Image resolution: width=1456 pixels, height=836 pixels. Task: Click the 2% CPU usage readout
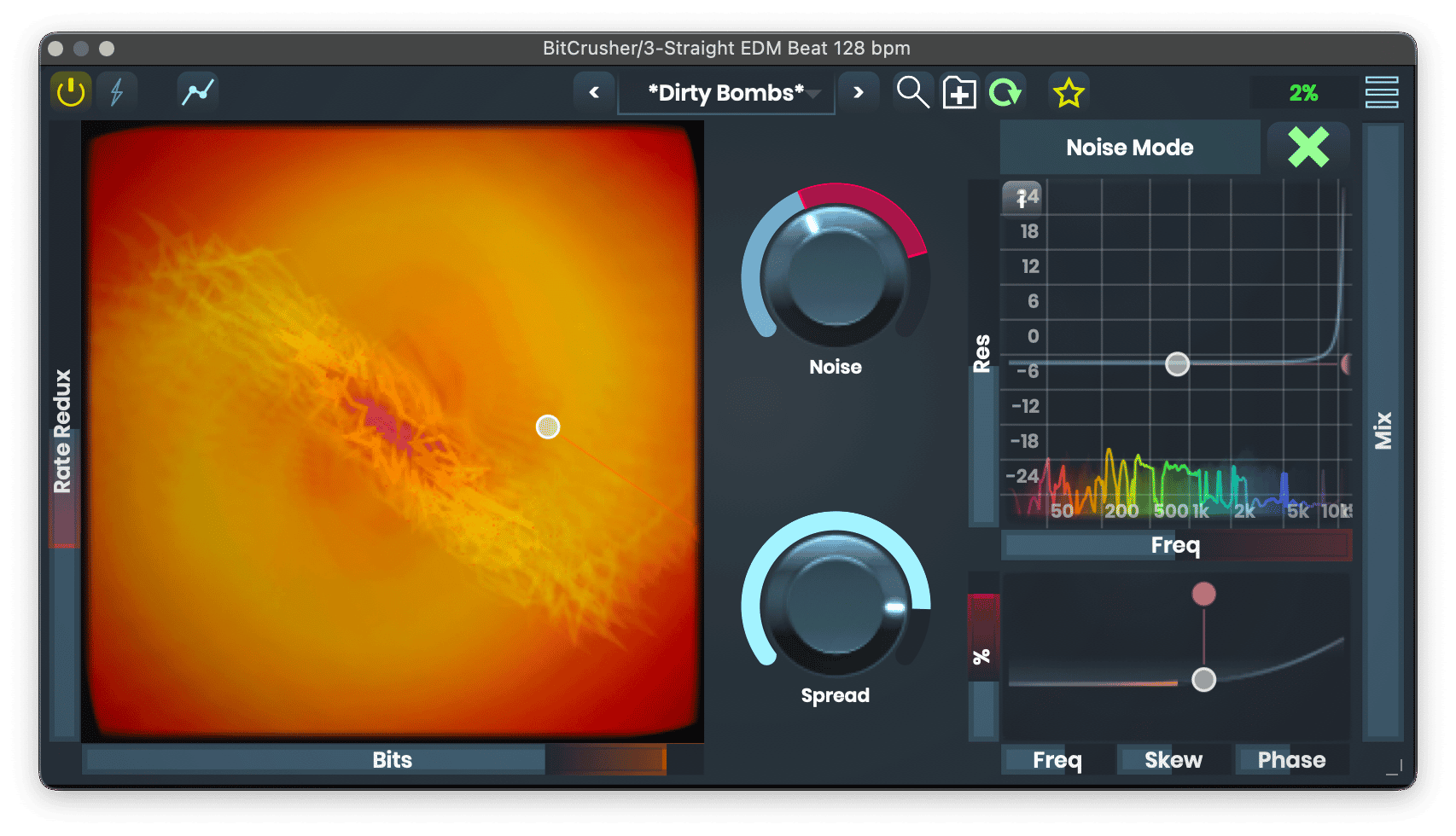point(1303,93)
